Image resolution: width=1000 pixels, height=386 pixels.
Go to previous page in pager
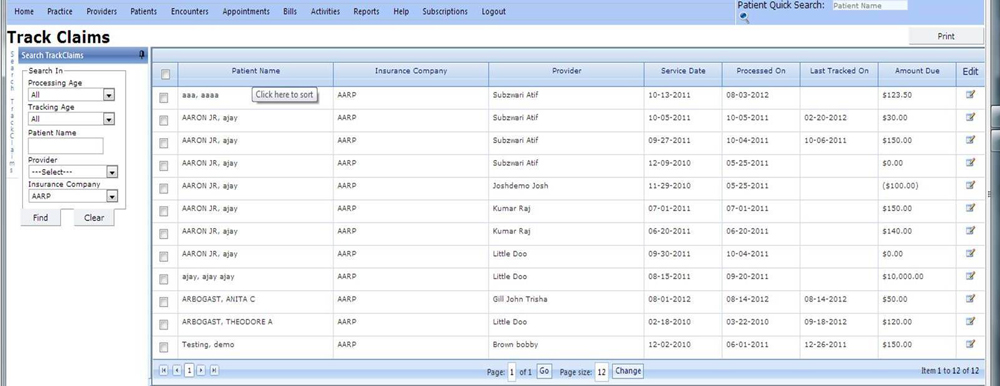click(177, 370)
